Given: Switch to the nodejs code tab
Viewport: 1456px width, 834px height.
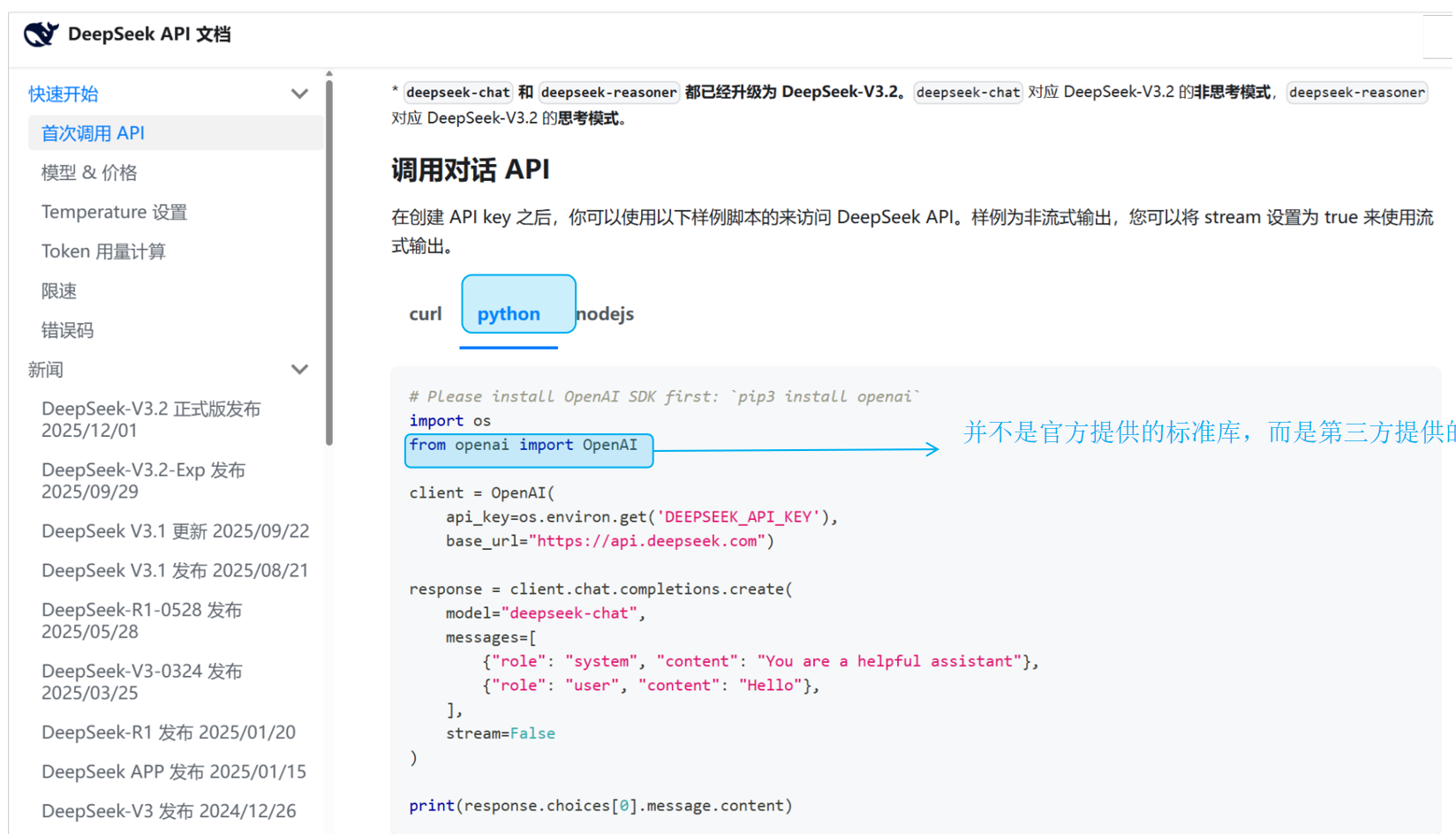Looking at the screenshot, I should [x=606, y=314].
